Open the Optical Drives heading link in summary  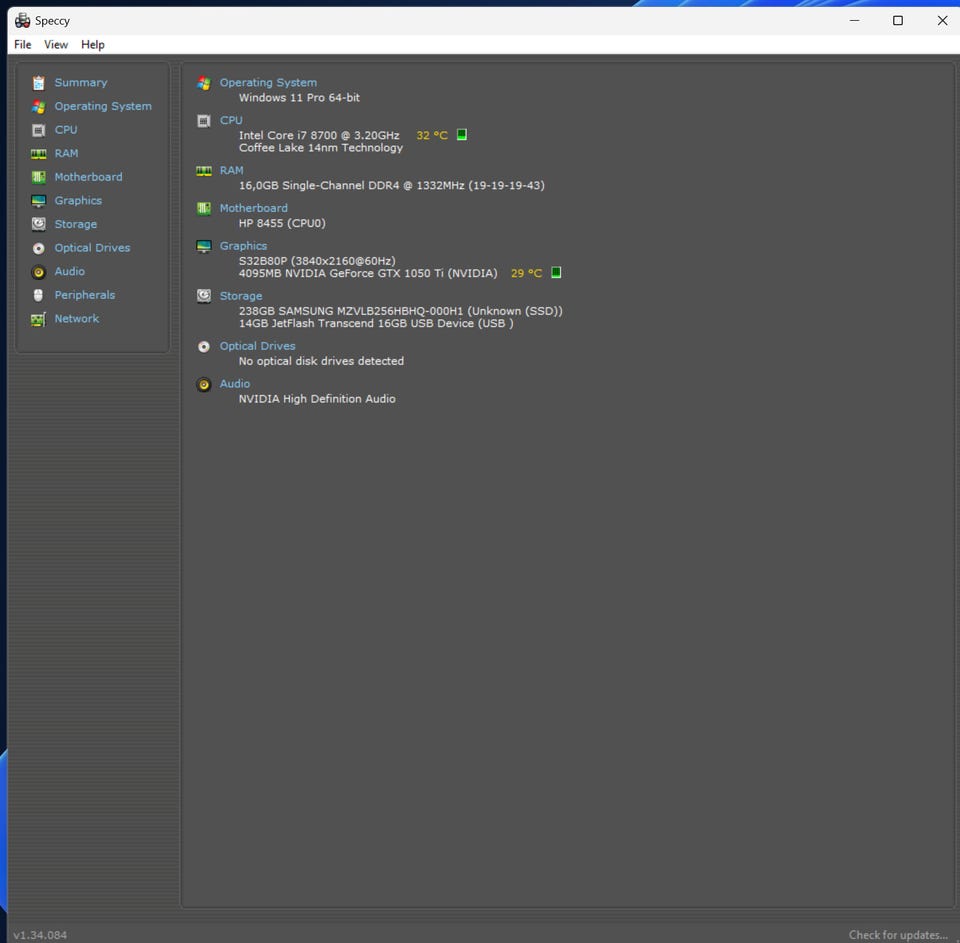(258, 347)
